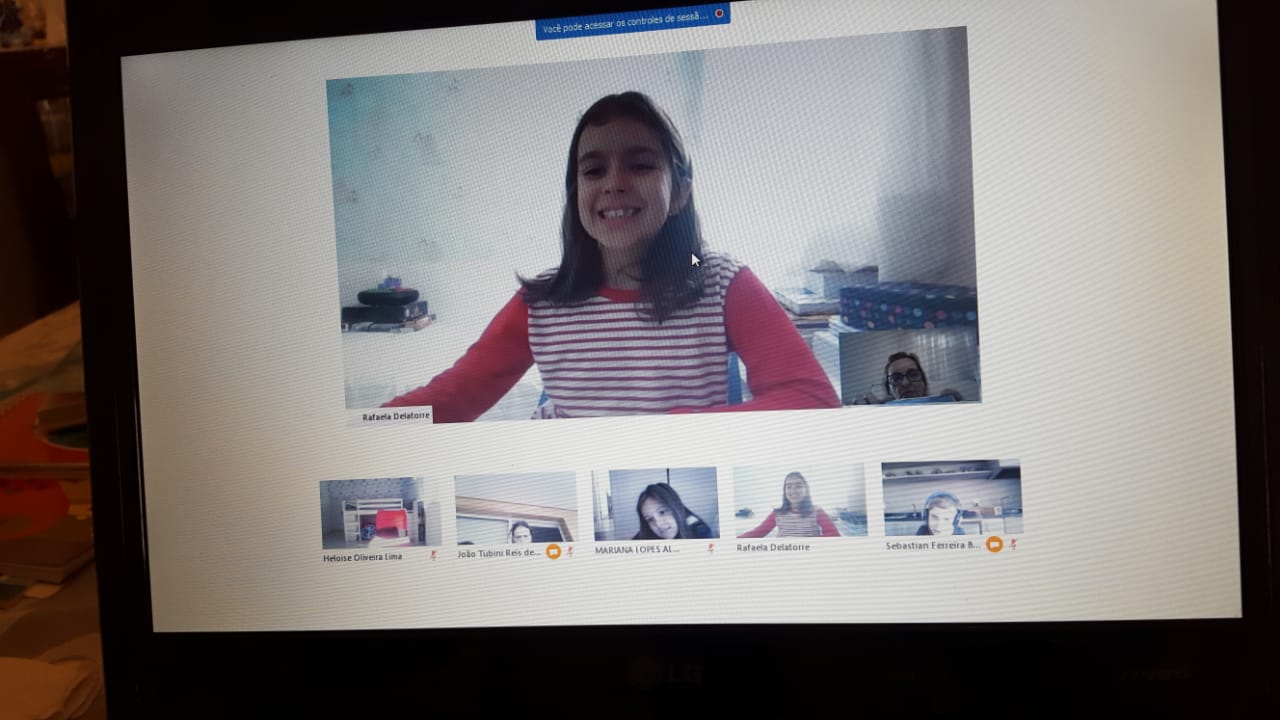
Task: Click the name text Sebastian Ferreira B...
Action: coord(933,545)
